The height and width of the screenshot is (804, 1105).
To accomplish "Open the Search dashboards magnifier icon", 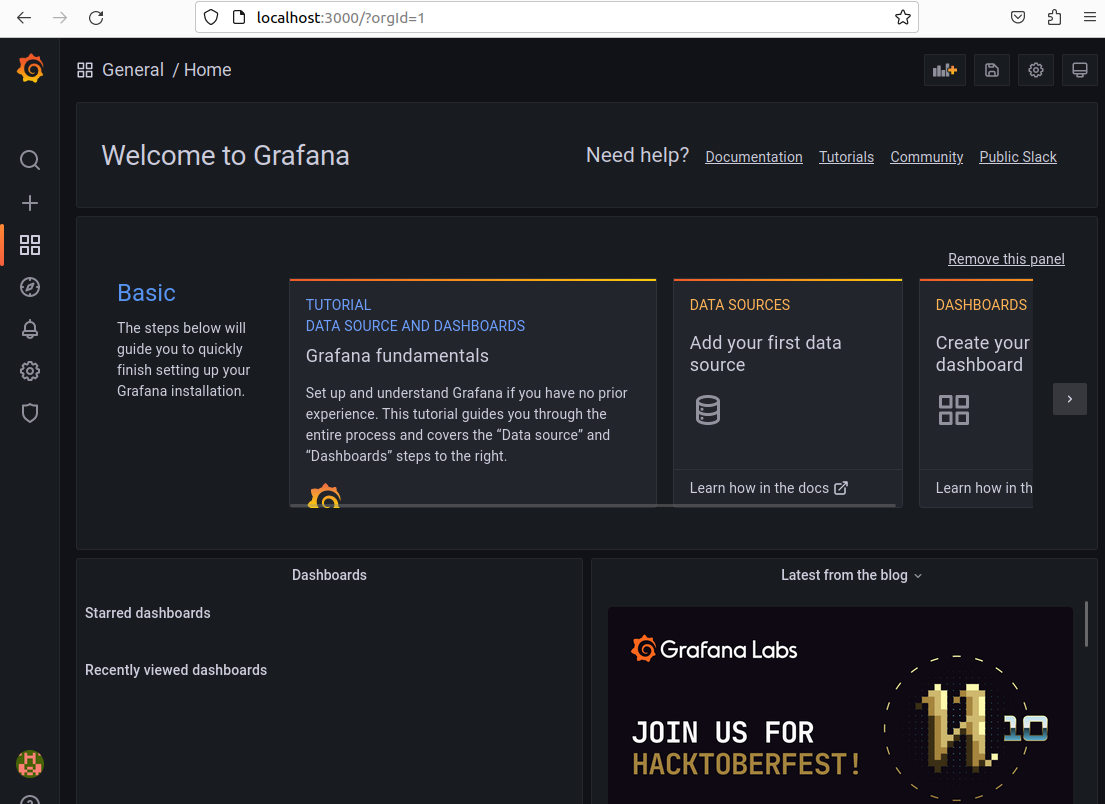I will pos(30,160).
